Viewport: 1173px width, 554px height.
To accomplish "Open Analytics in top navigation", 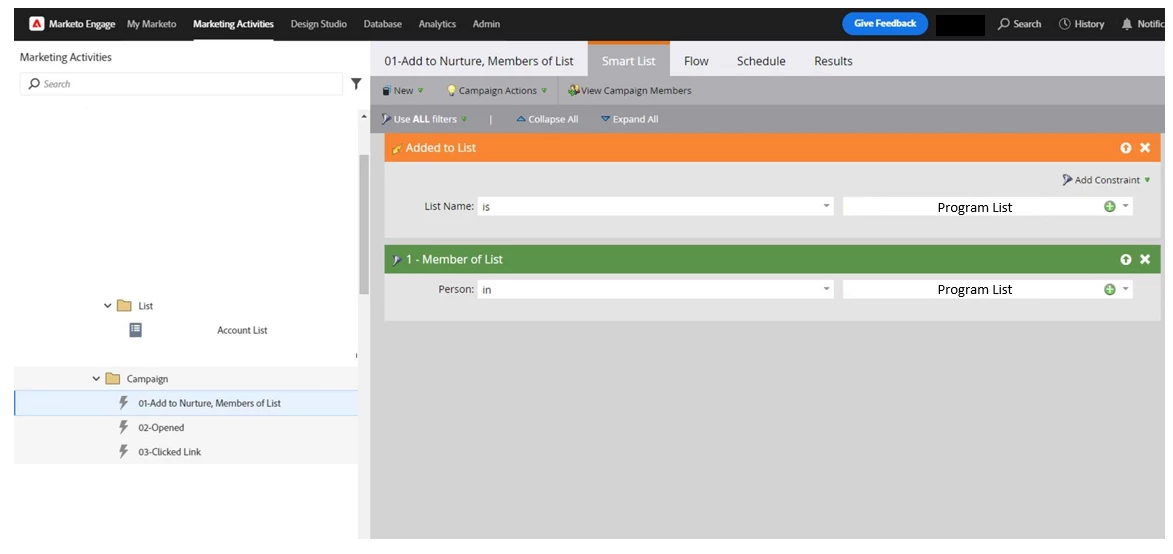I will 438,24.
